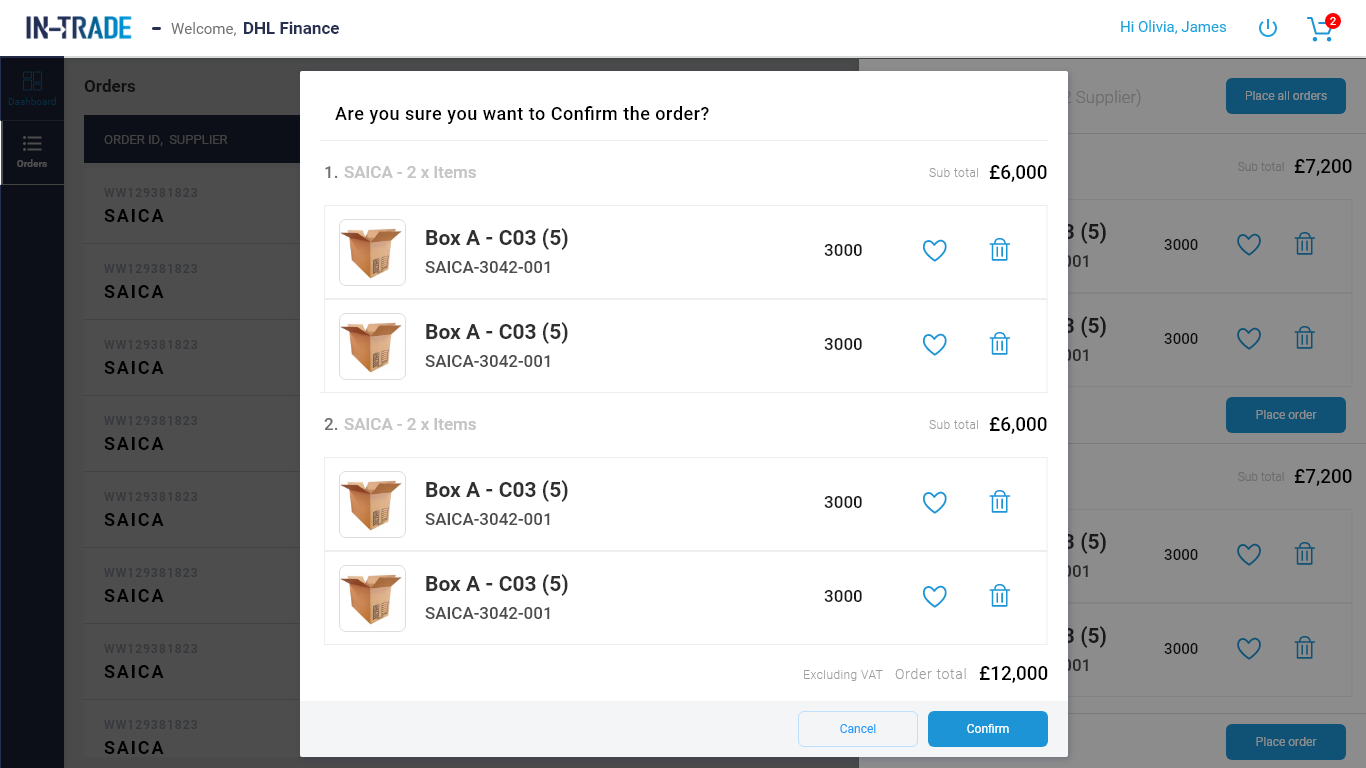Click the IN-TRADE logo

[79, 28]
